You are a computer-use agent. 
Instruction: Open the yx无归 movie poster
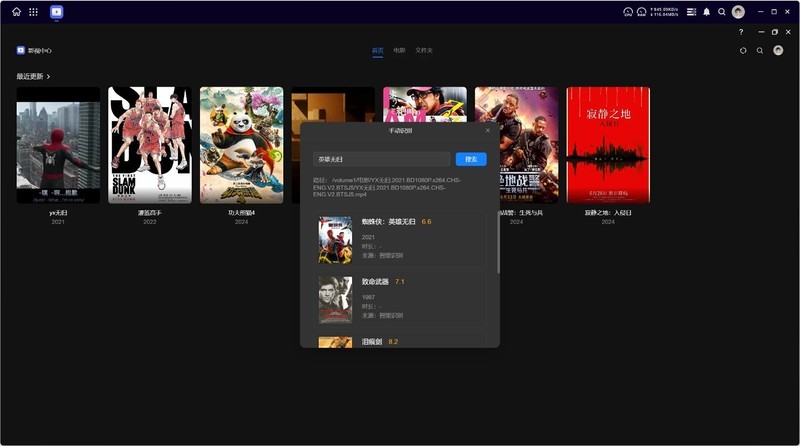tap(58, 145)
